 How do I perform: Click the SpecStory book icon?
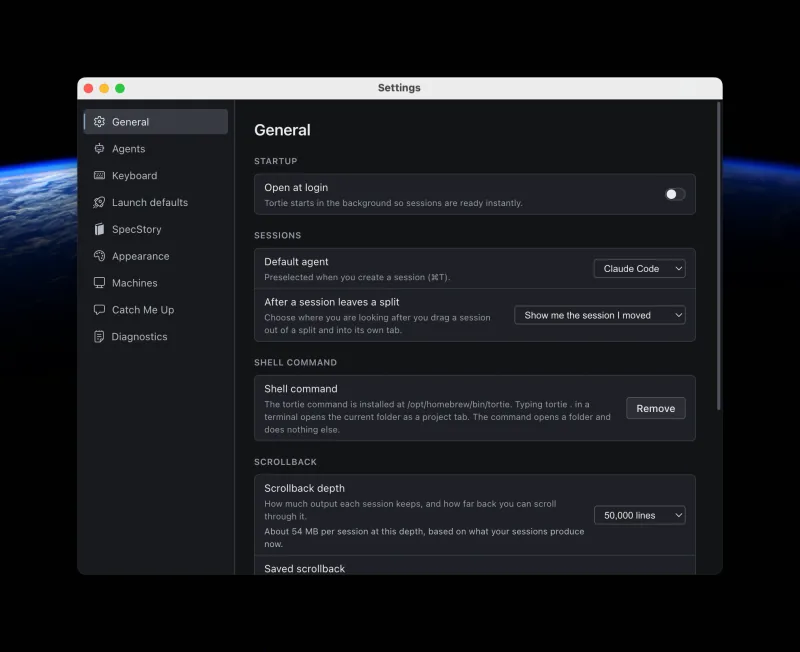pos(99,229)
